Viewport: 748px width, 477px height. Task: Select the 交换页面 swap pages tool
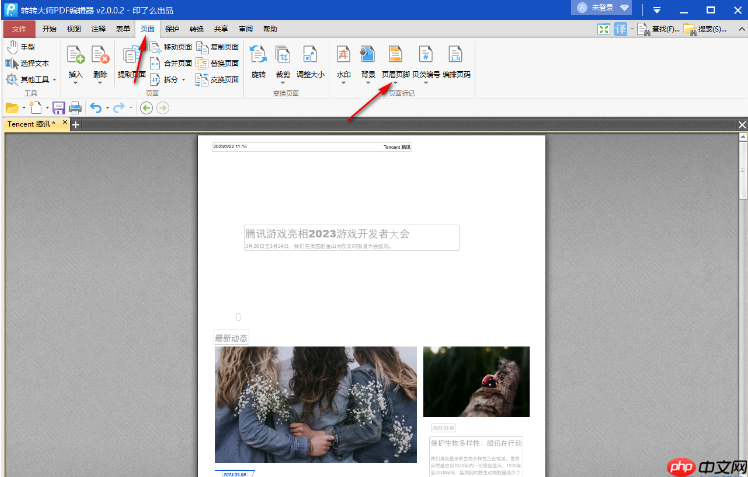click(x=218, y=79)
